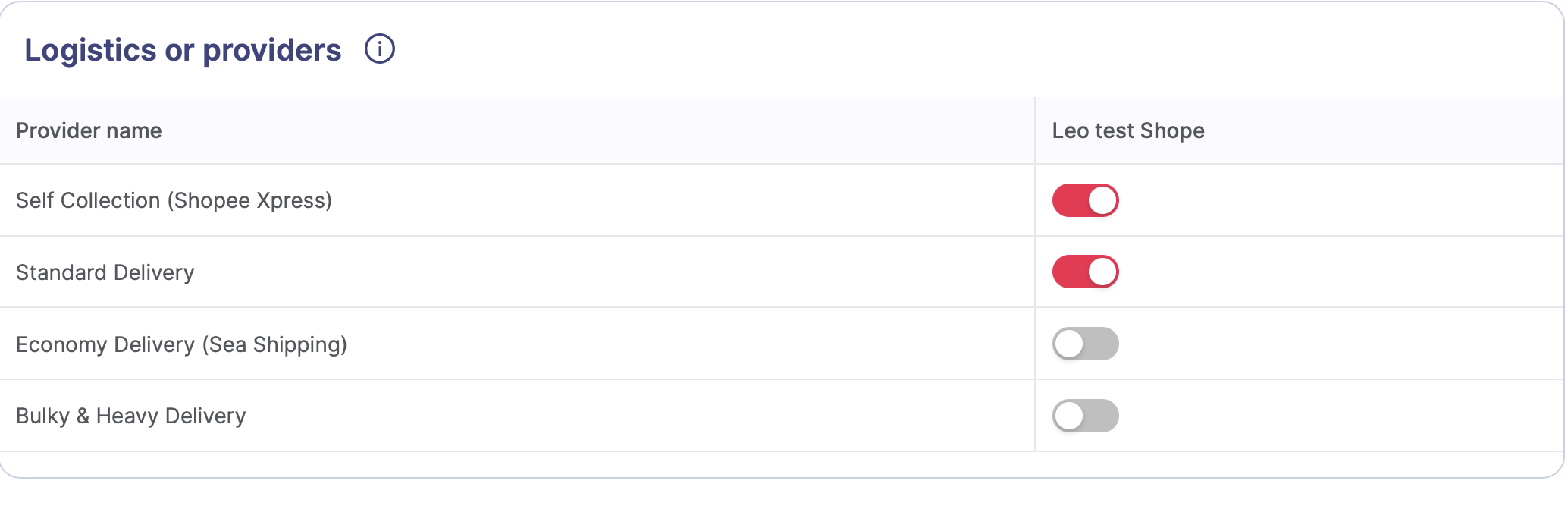Click the word "Shope" in the column header

tap(1172, 130)
